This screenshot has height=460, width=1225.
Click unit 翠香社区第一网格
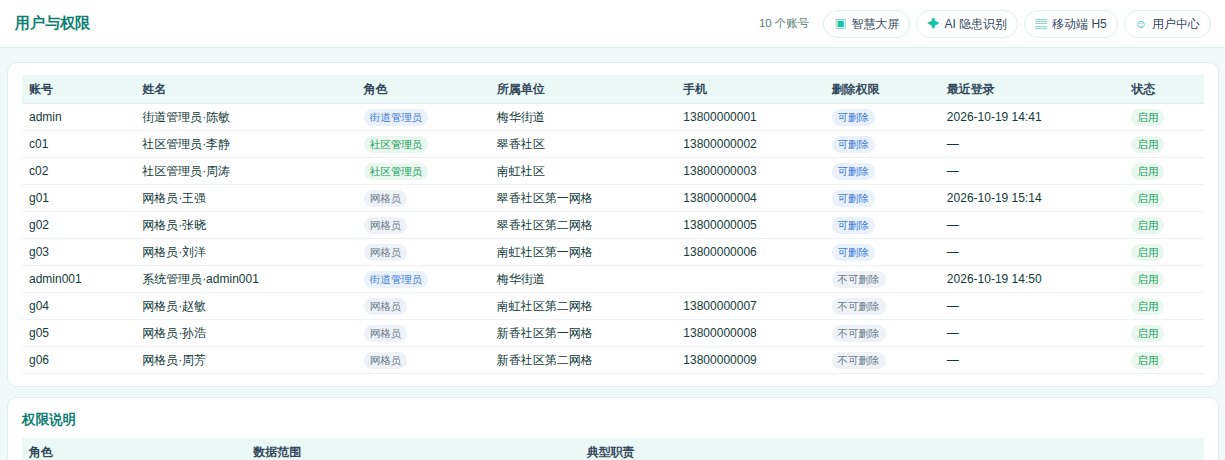coord(544,198)
